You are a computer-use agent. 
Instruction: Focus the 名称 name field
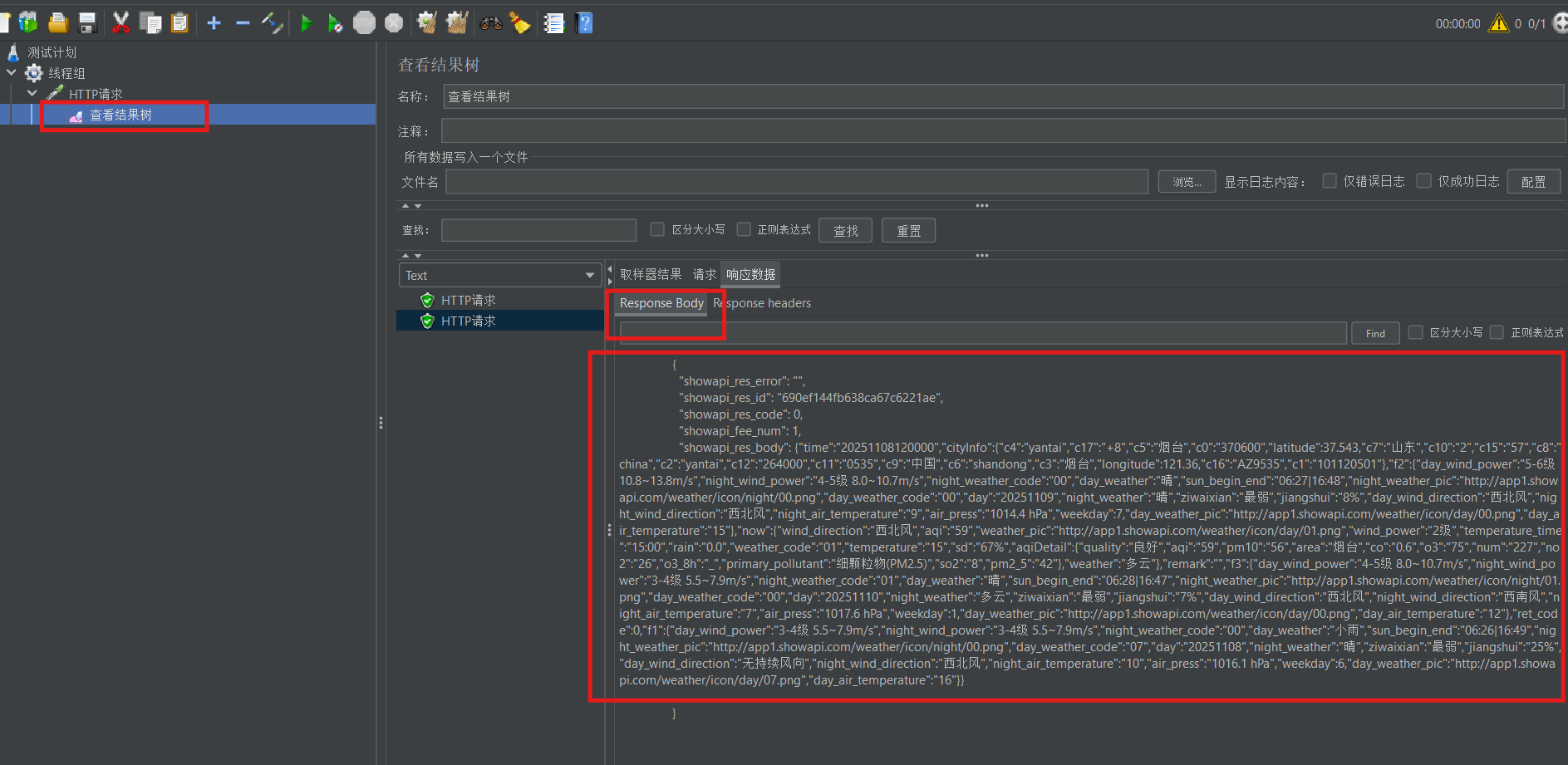(1003, 96)
